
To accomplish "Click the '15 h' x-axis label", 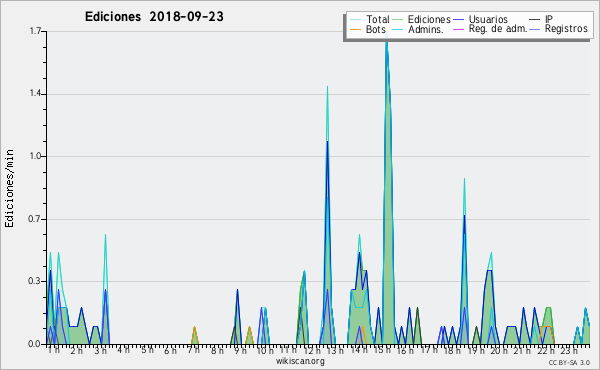I will click(x=382, y=350).
